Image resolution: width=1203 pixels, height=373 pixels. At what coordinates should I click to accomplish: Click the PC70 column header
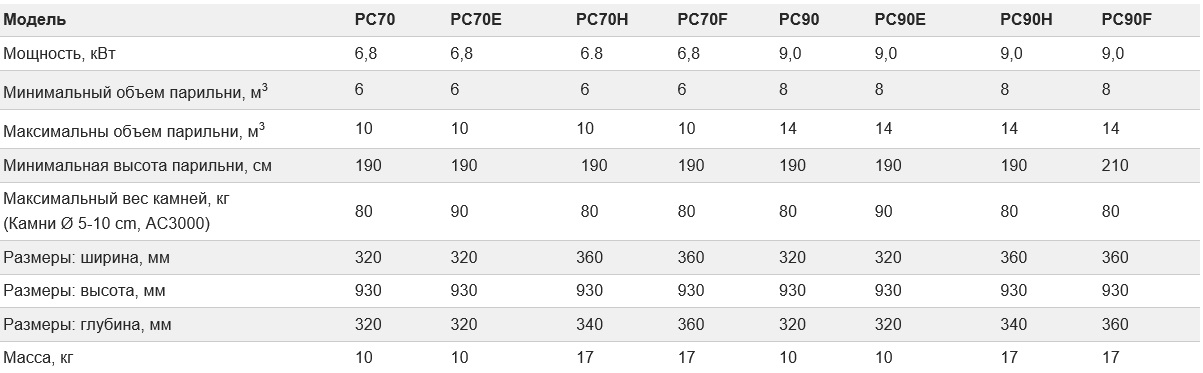click(x=375, y=18)
